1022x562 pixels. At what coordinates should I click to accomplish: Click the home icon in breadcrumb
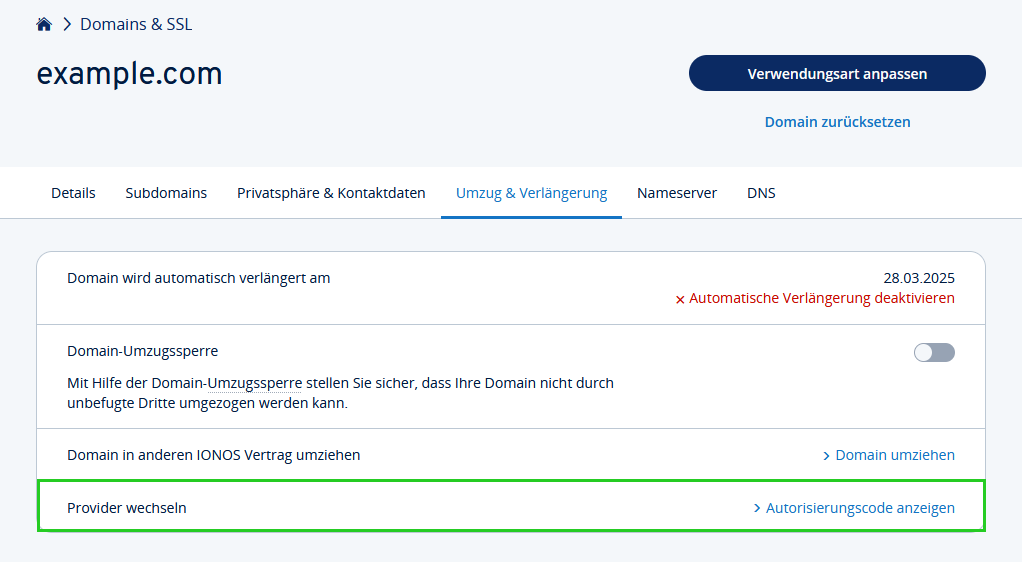tap(44, 25)
